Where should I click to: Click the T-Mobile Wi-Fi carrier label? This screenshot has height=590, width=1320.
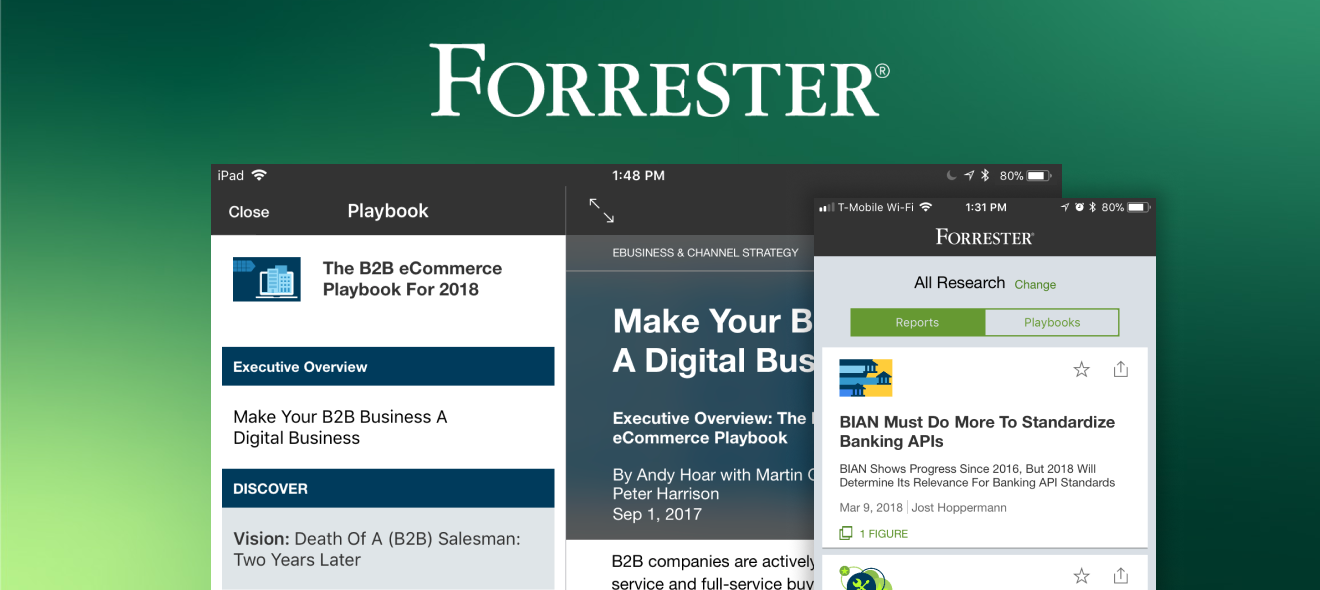pos(876,207)
